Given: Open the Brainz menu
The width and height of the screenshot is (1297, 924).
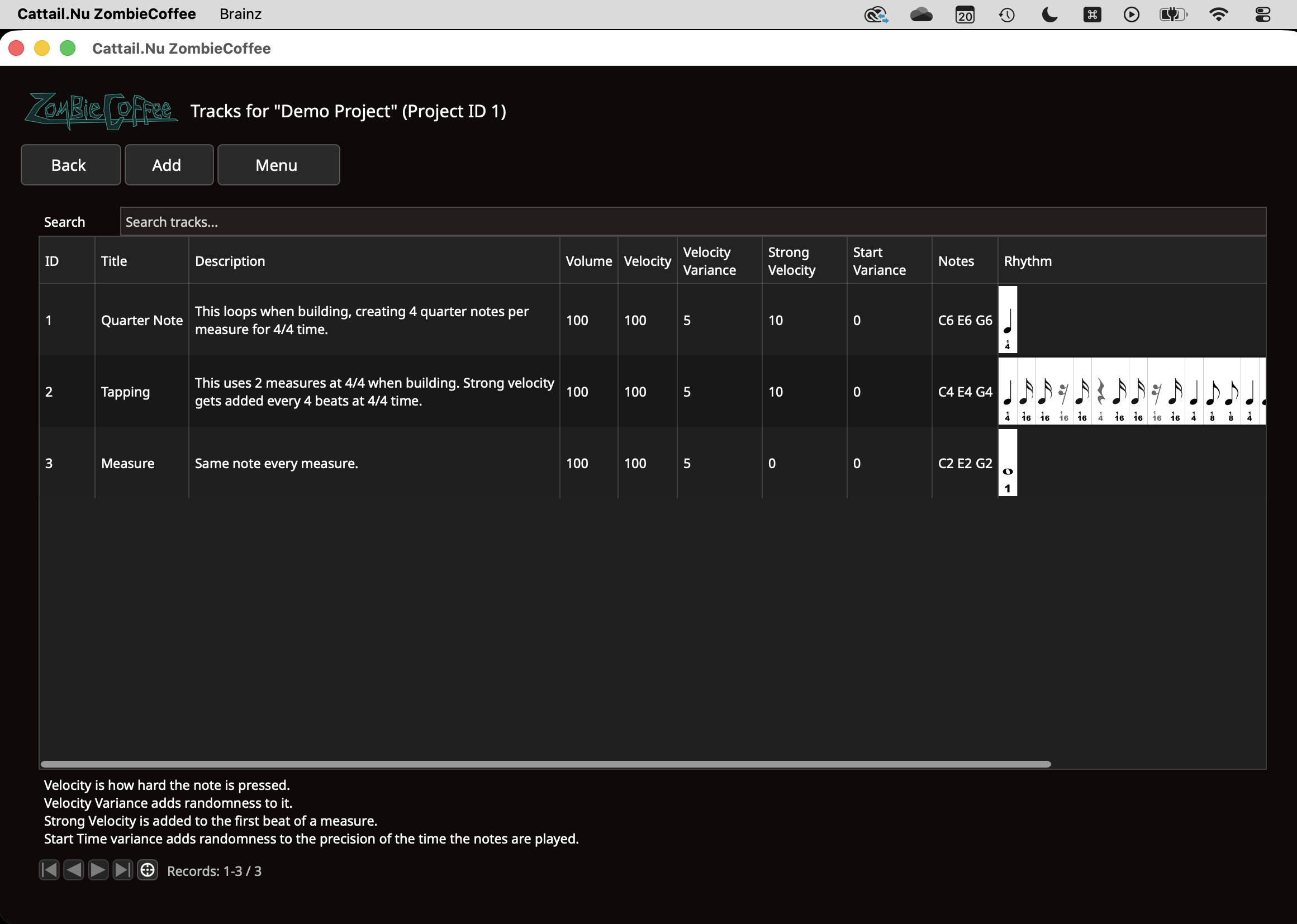Looking at the screenshot, I should click(241, 14).
